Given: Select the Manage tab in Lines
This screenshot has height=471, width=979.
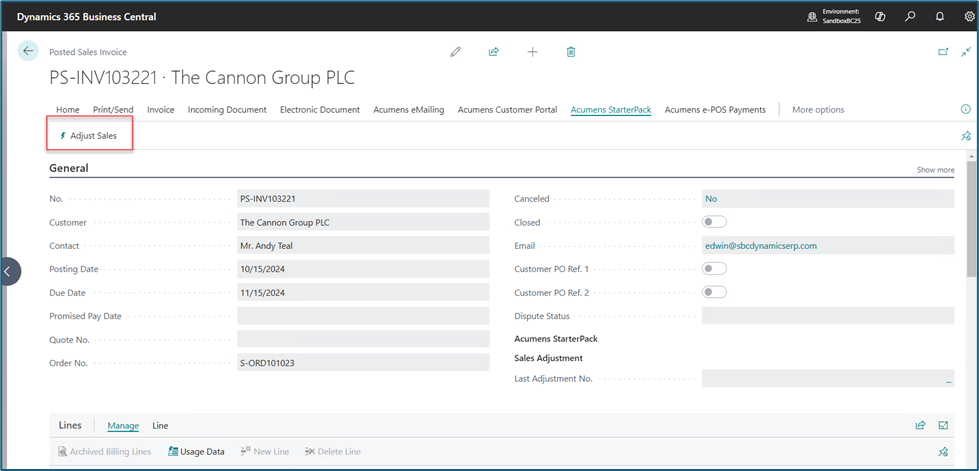Looking at the screenshot, I should tap(123, 425).
